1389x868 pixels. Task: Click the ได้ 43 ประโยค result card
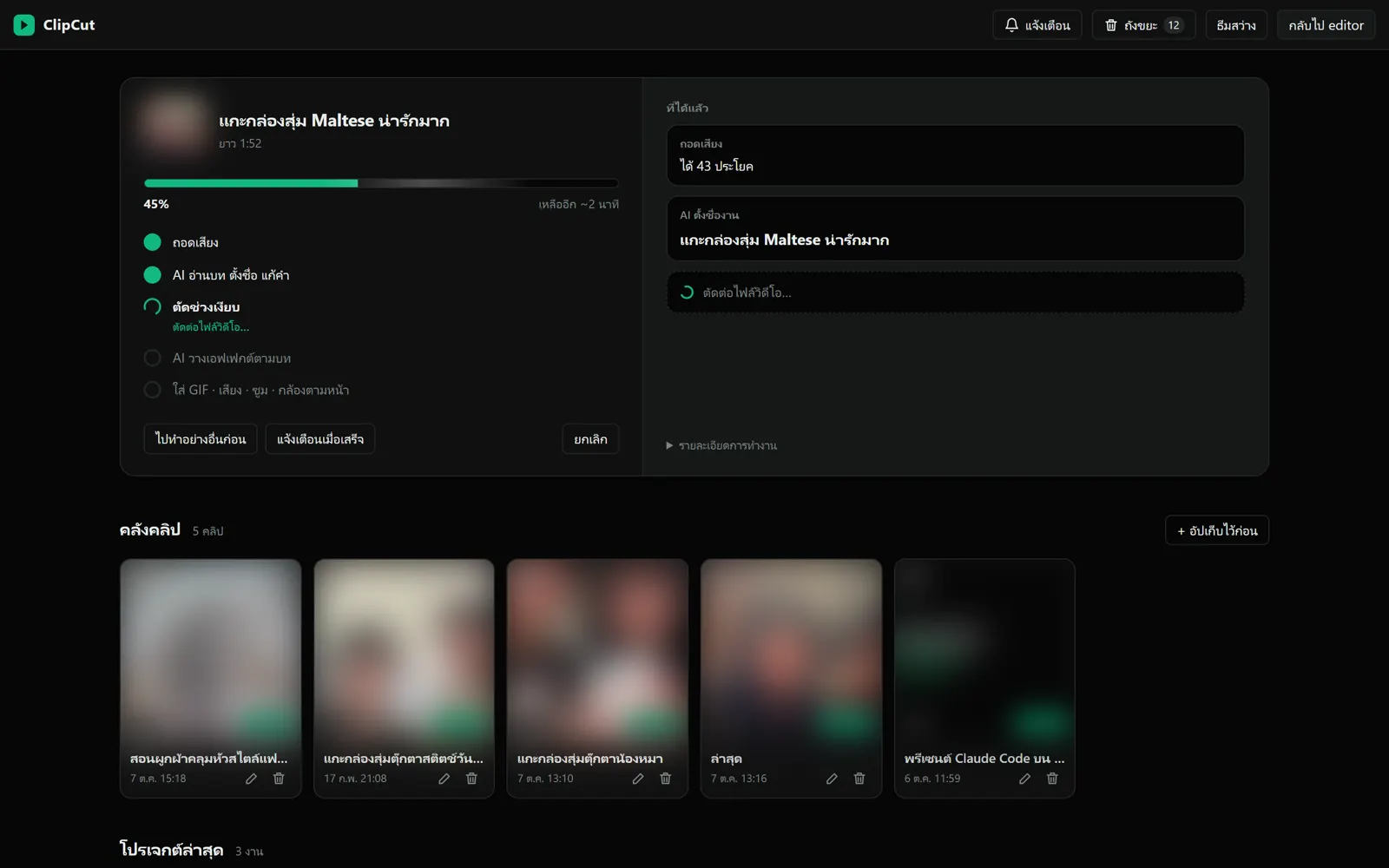[x=955, y=155]
